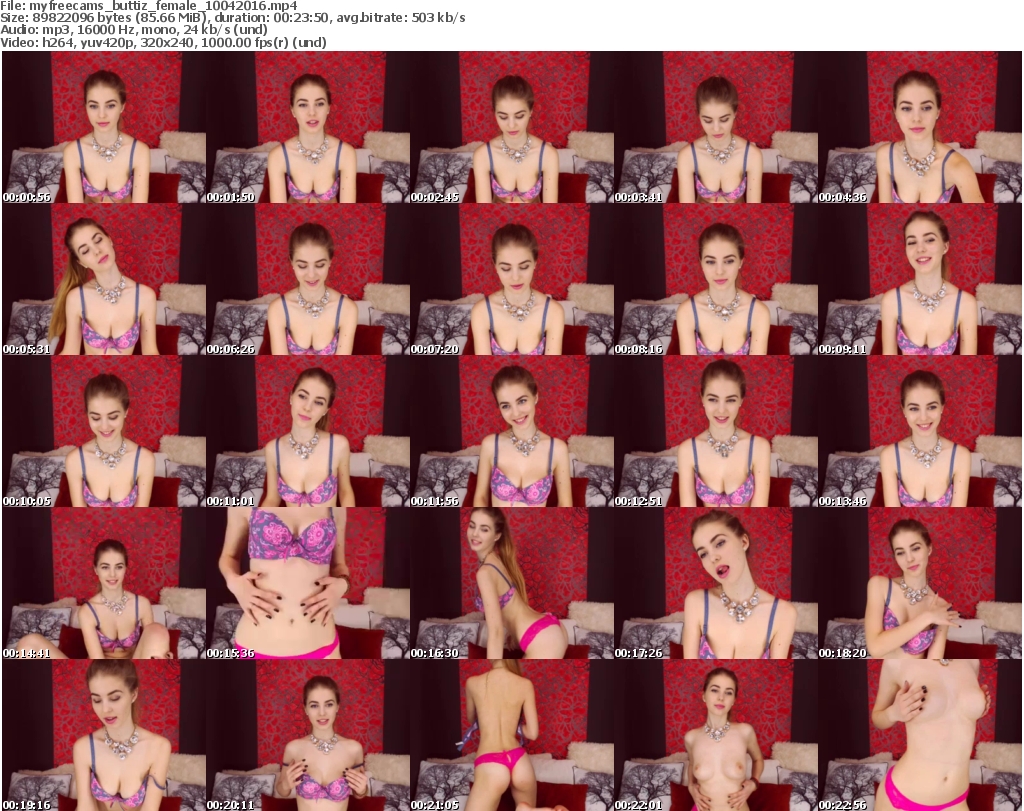Screen dimensions: 1024x811
Task: Click the frame labeled 00:03:41
Action: coord(716,127)
